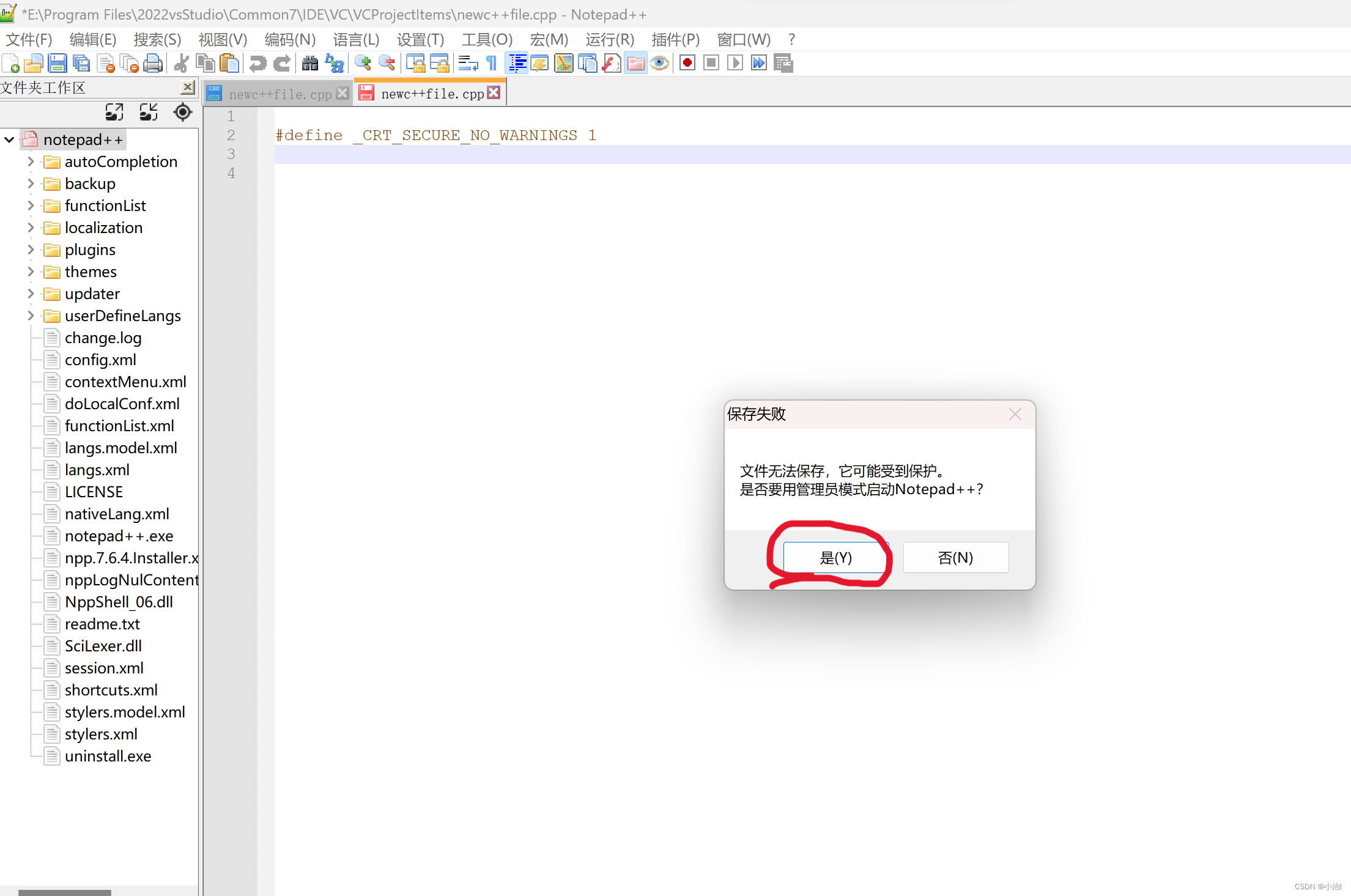This screenshot has width=1351, height=896.
Task: Open the Find dialog via toolbar binoculars icon
Action: 310,63
